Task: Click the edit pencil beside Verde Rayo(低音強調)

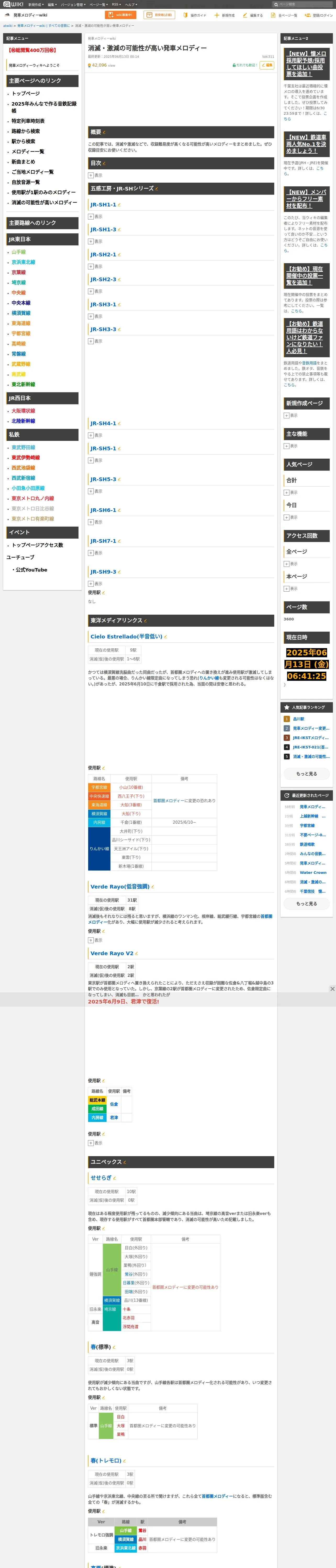Action: click(153, 887)
